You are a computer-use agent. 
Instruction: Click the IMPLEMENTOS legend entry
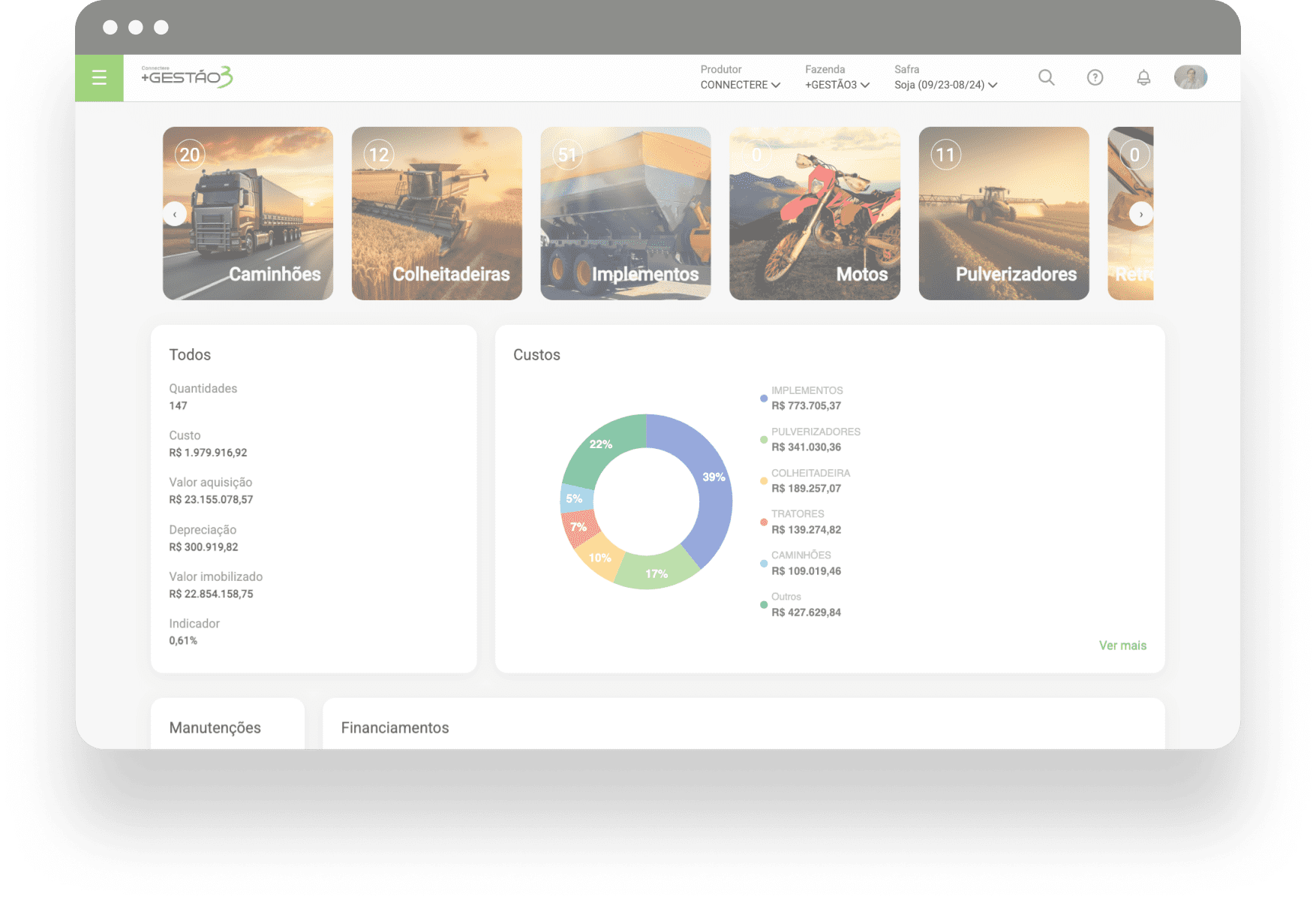coord(807,398)
